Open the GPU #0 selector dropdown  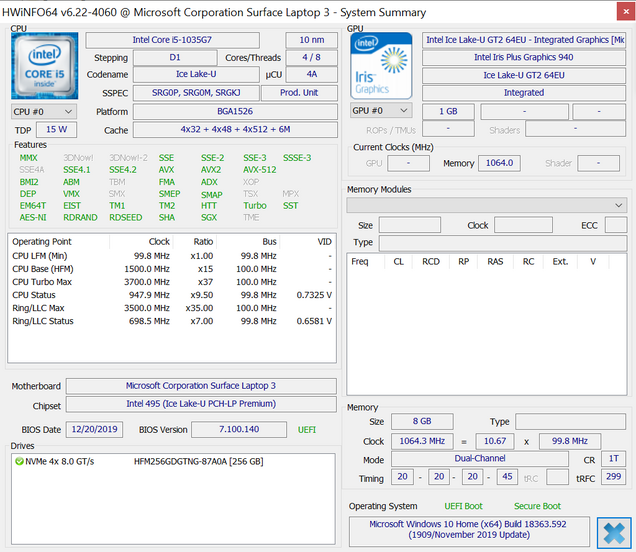coord(380,111)
